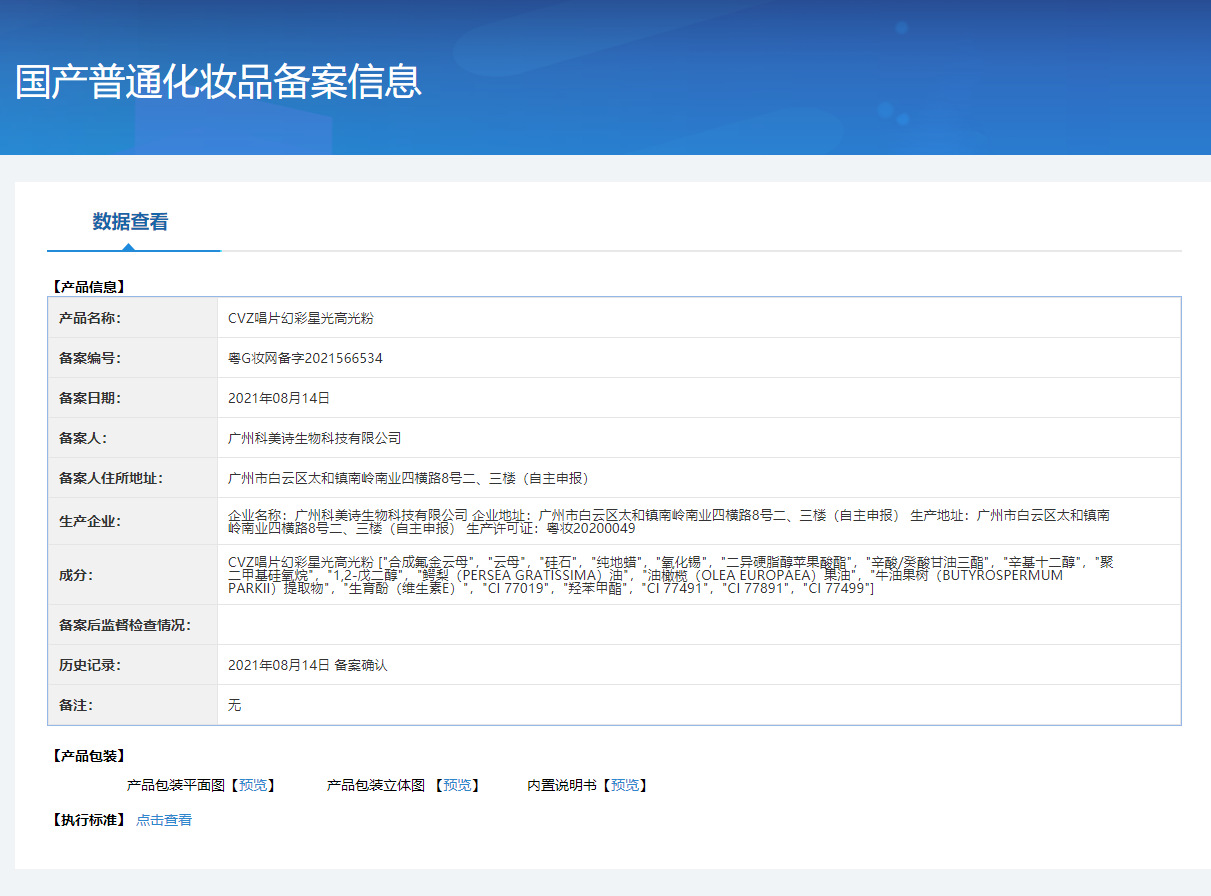
Task: Select product name CVZ唱片幻彩星光高光粉
Action: click(x=301, y=318)
